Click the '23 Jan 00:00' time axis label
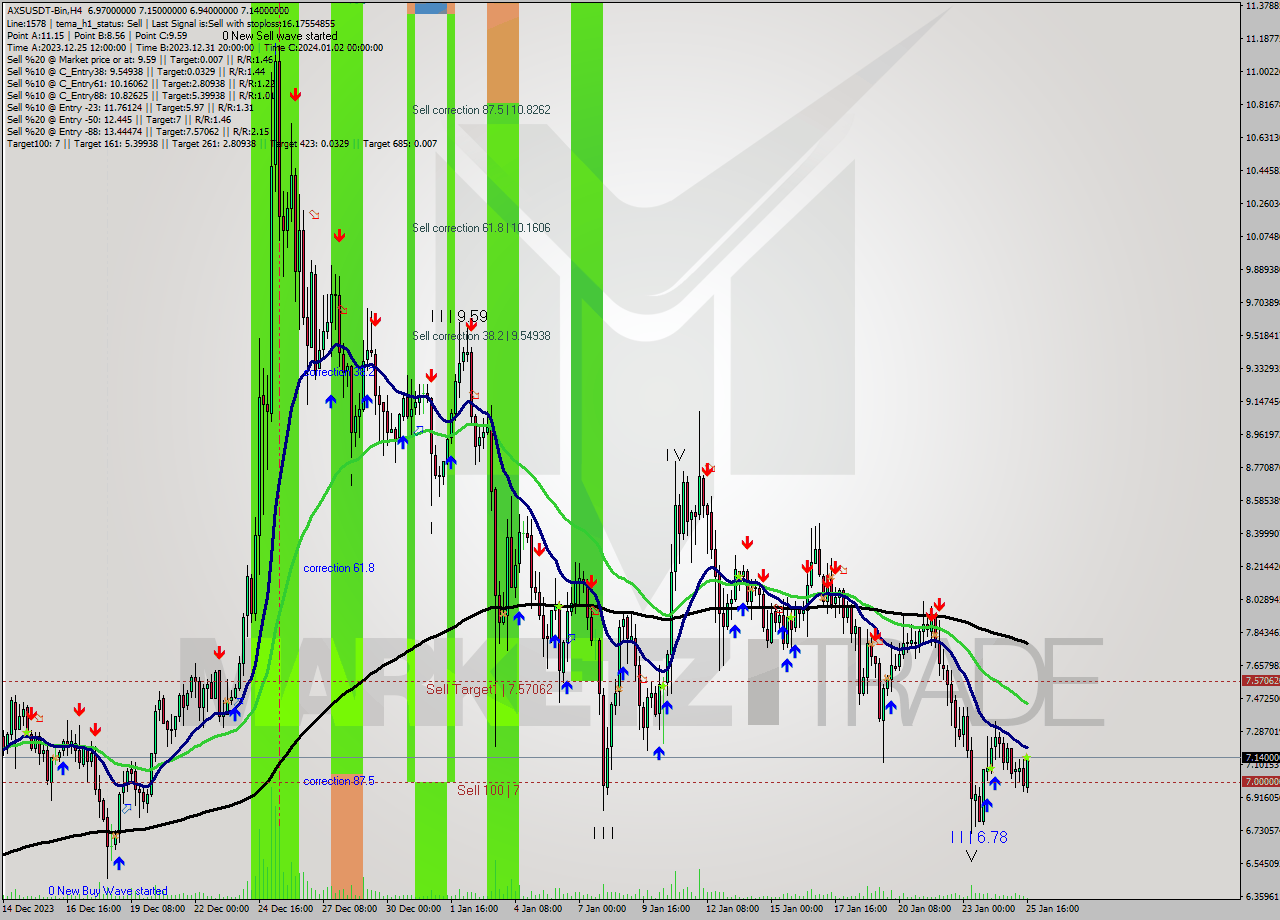This screenshot has height=920, width=1280. (x=988, y=909)
